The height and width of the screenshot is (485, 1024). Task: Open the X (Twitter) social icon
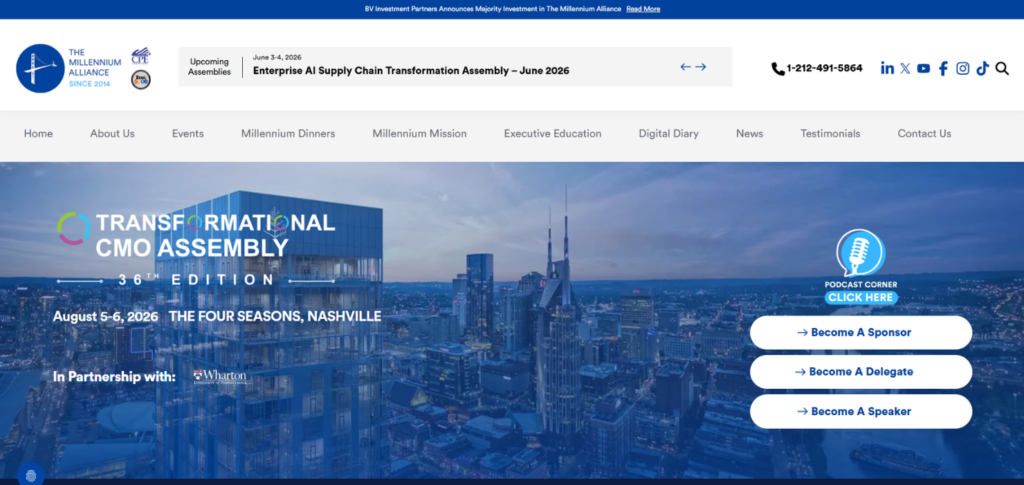[x=904, y=68]
